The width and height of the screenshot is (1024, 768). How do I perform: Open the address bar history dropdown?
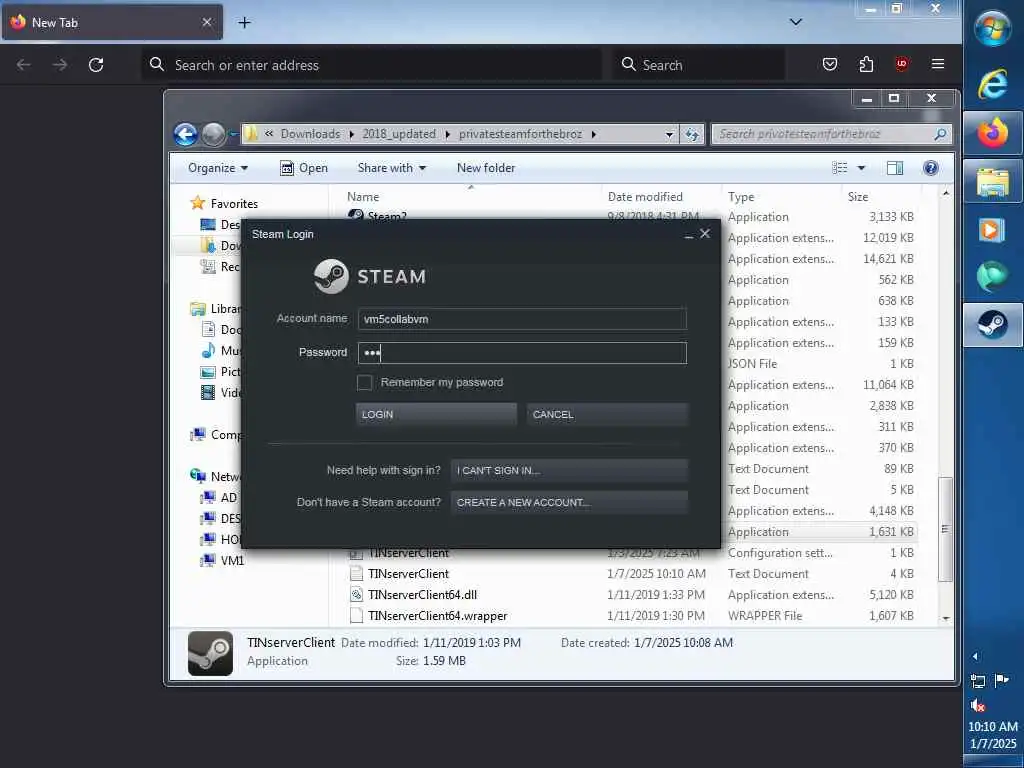pyautogui.click(x=669, y=135)
